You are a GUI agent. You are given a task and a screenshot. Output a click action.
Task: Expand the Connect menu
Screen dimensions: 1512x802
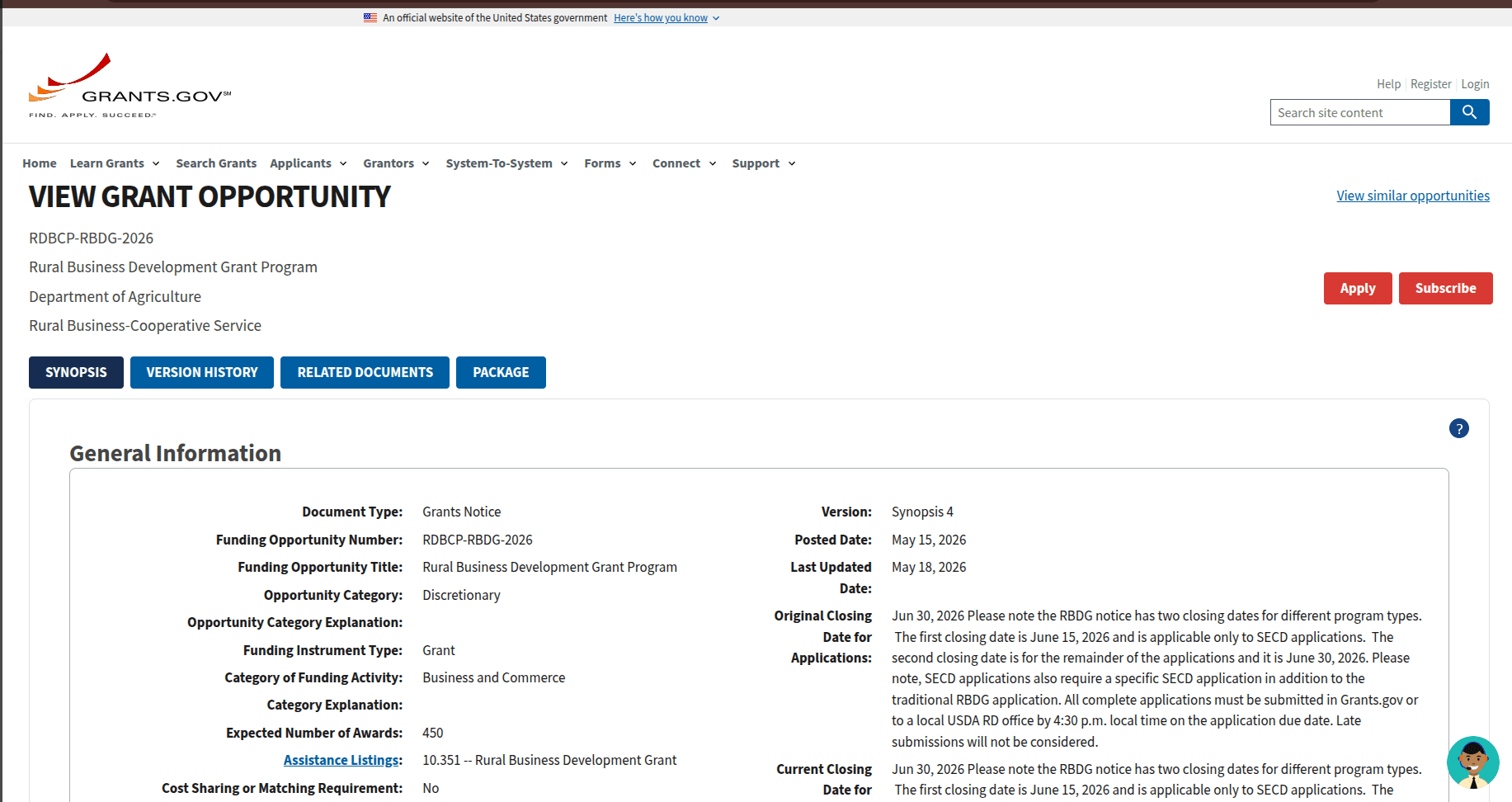(x=685, y=163)
